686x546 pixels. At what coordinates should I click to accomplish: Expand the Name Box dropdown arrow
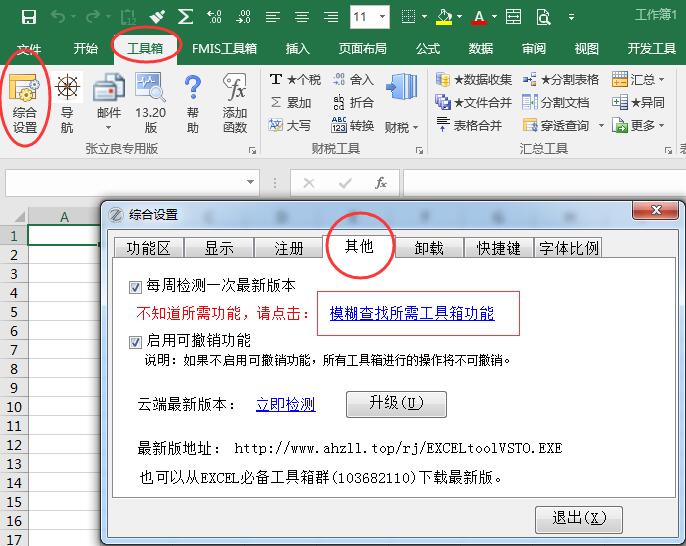pyautogui.click(x=250, y=183)
